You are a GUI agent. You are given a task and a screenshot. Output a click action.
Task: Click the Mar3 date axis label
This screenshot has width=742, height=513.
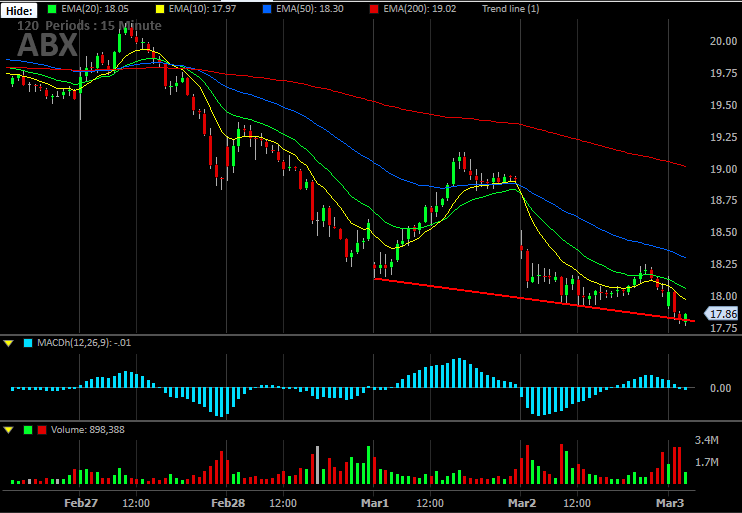670,503
